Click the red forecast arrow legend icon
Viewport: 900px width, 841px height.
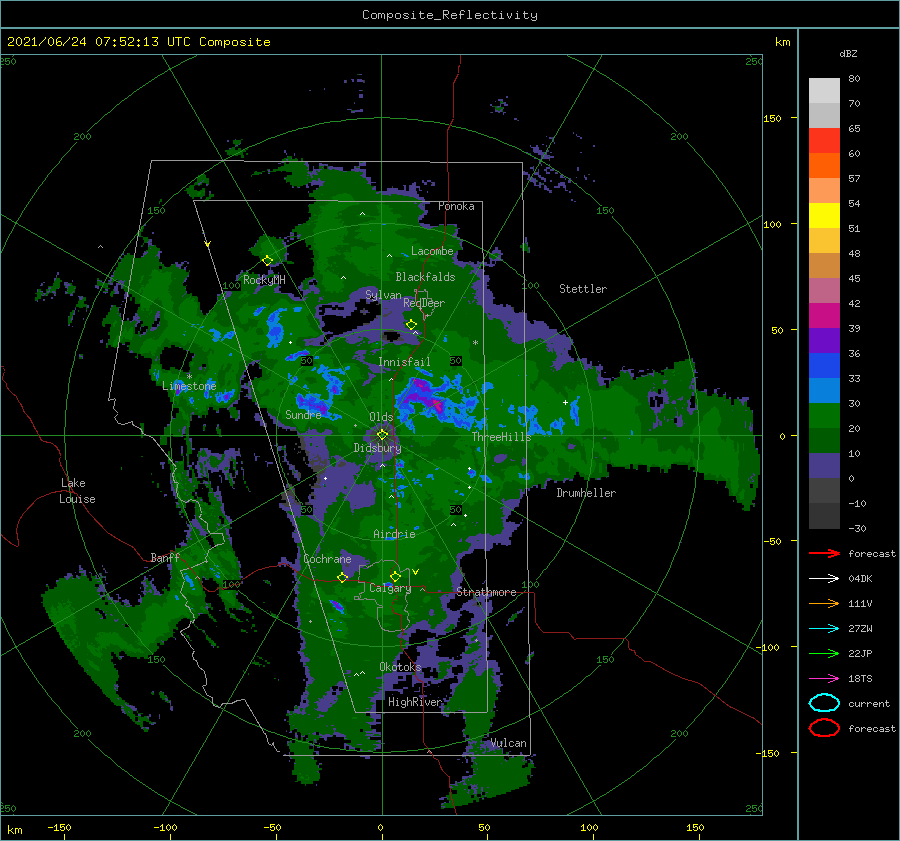point(824,553)
